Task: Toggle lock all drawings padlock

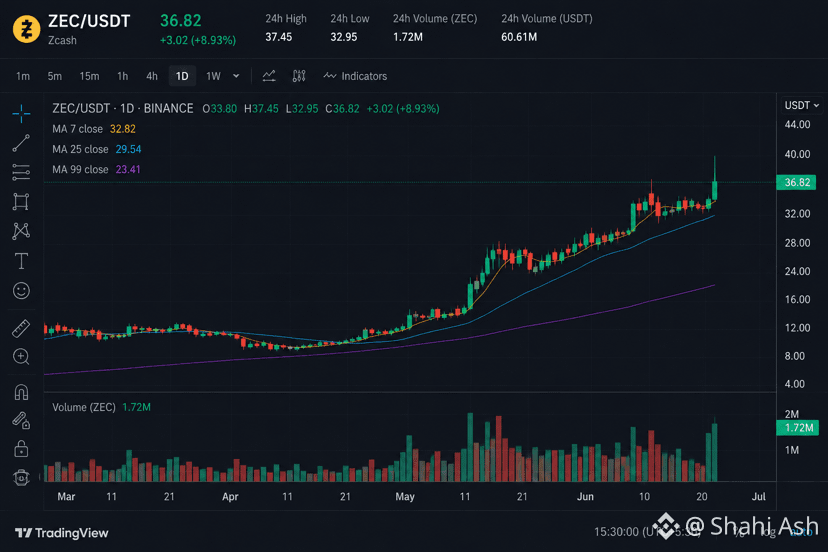Action: tap(21, 448)
